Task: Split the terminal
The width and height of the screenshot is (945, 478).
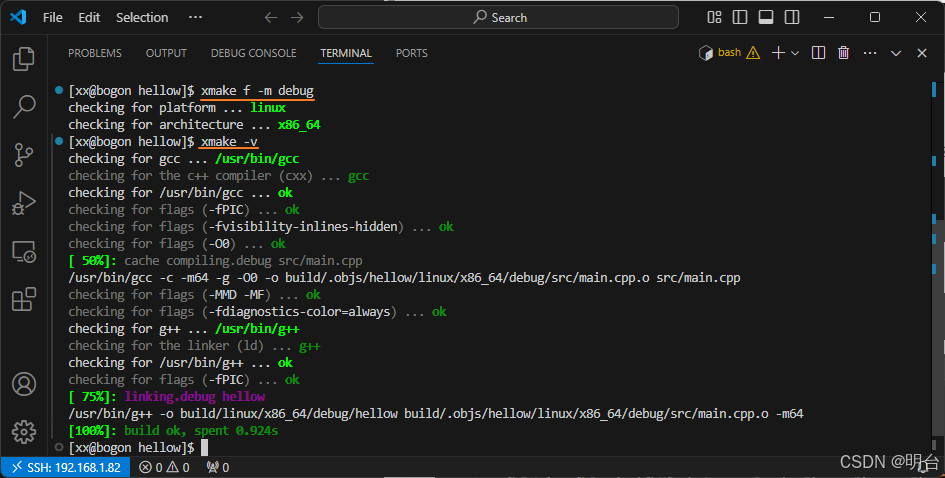Action: (x=818, y=53)
